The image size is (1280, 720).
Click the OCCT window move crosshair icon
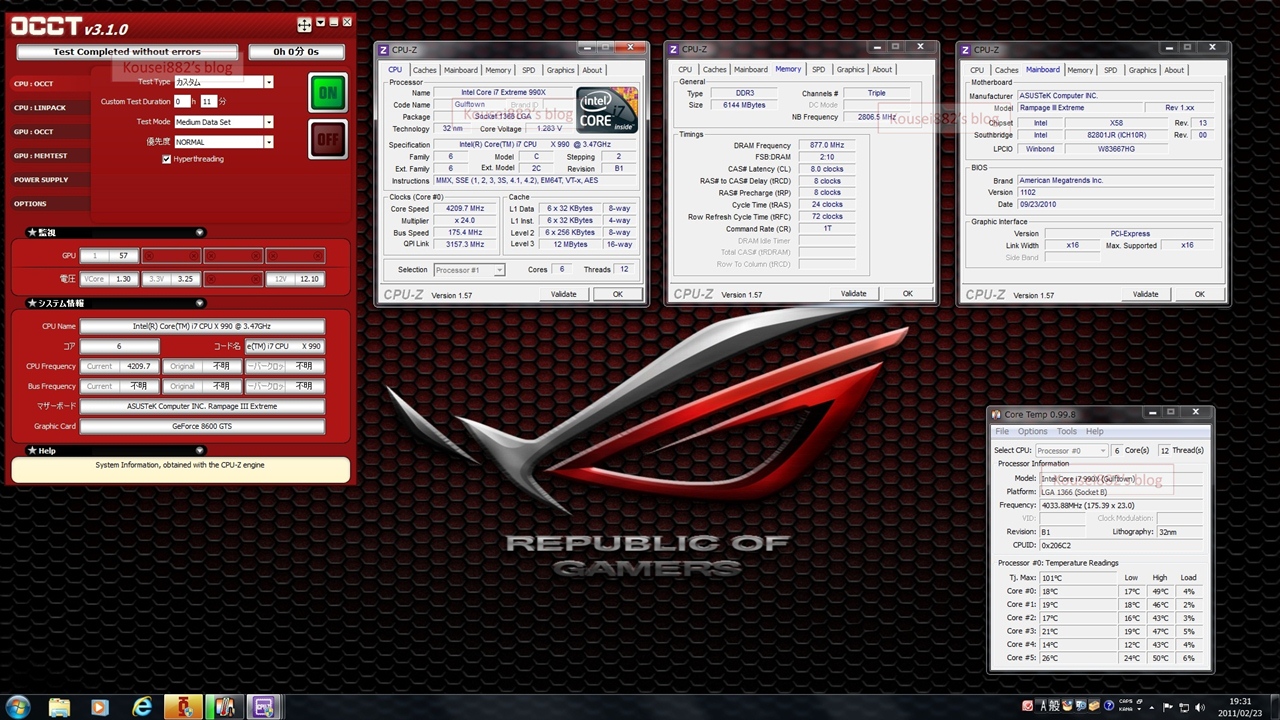pyautogui.click(x=304, y=24)
